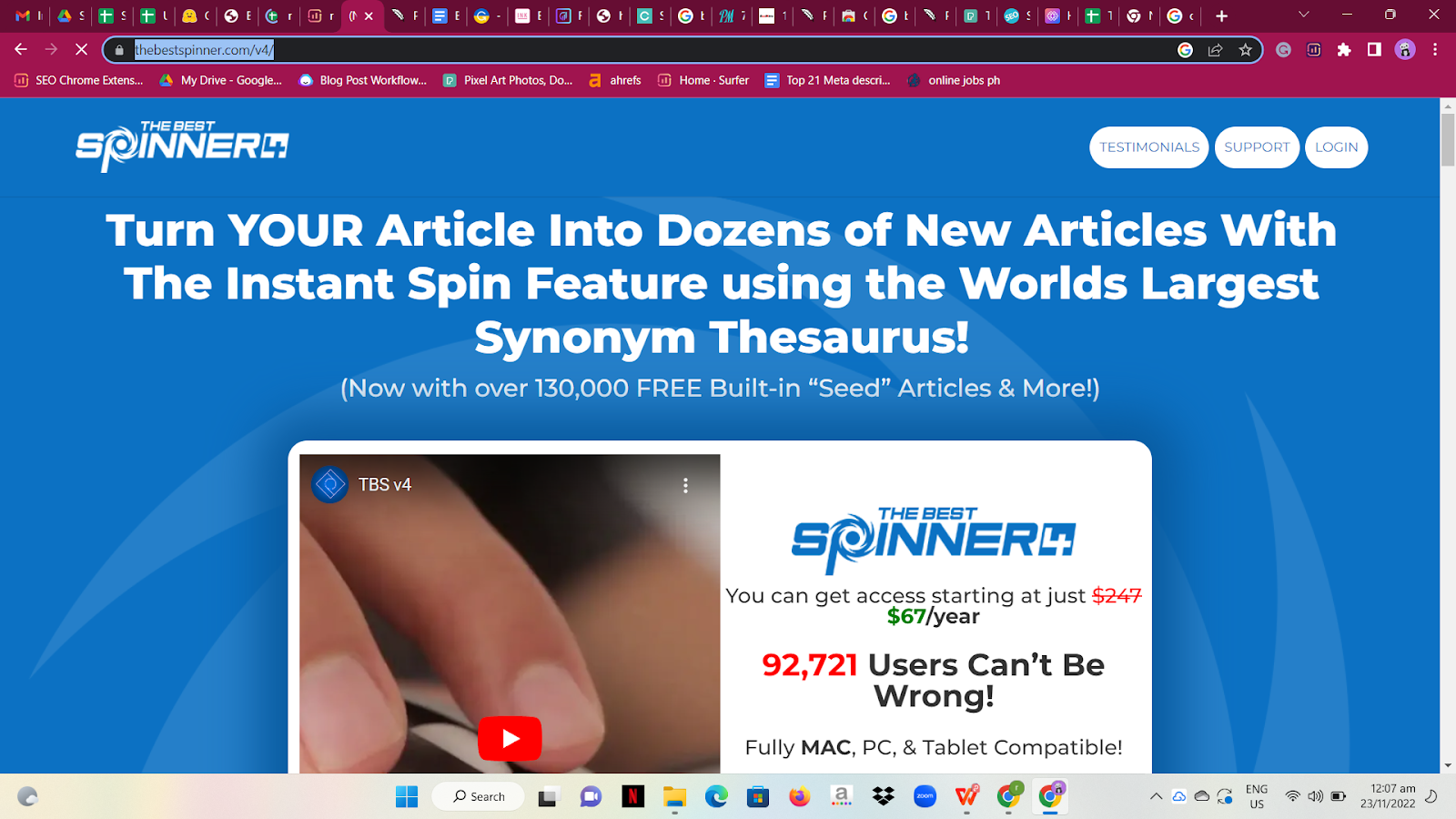Open the Windows Start menu
The height and width of the screenshot is (819, 1456).
pyautogui.click(x=407, y=797)
